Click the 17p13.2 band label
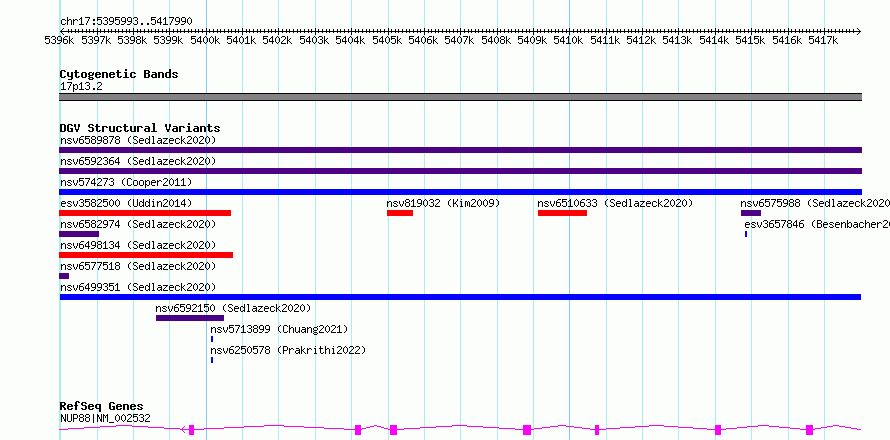Image resolution: width=890 pixels, height=440 pixels. (81, 87)
